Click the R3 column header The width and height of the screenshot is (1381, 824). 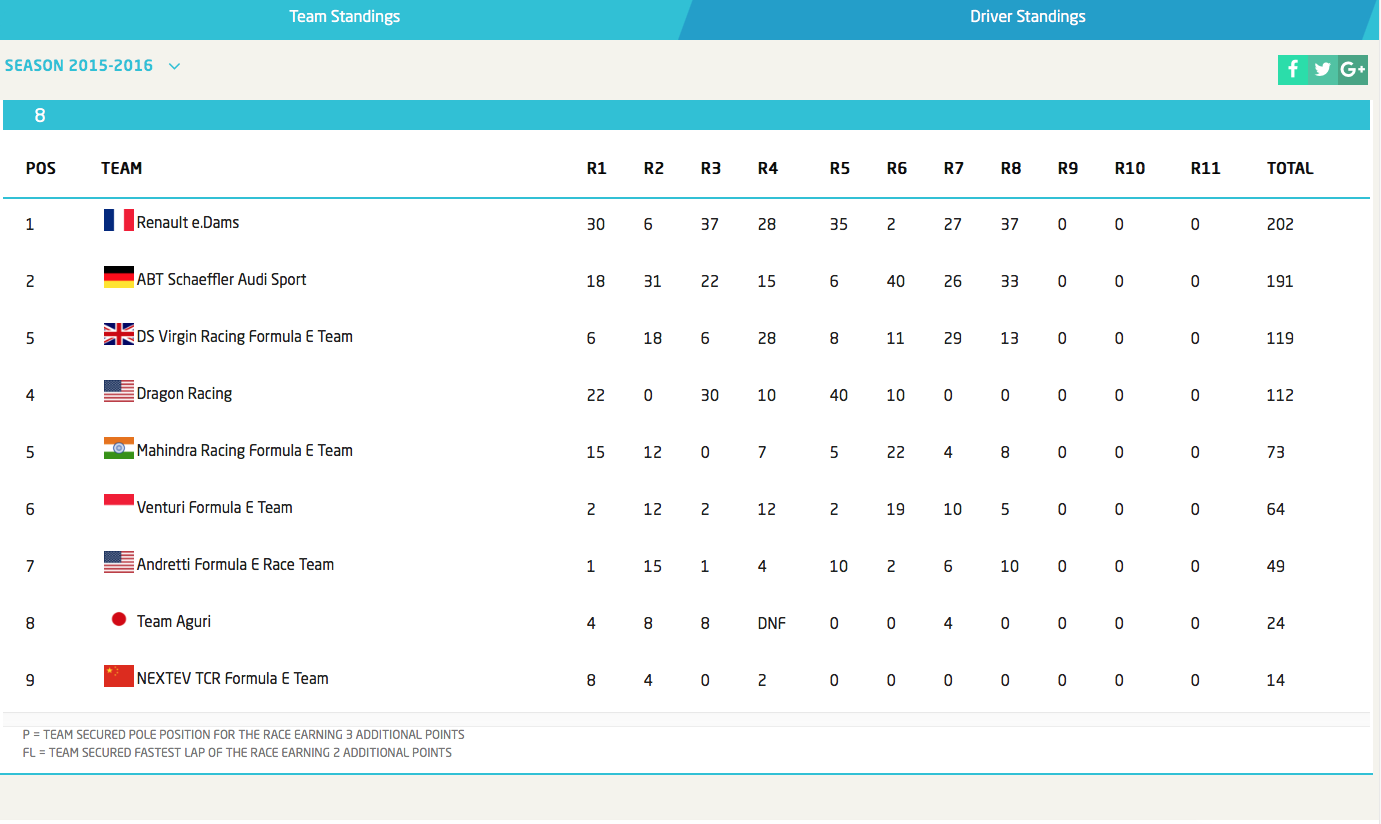pyautogui.click(x=711, y=168)
